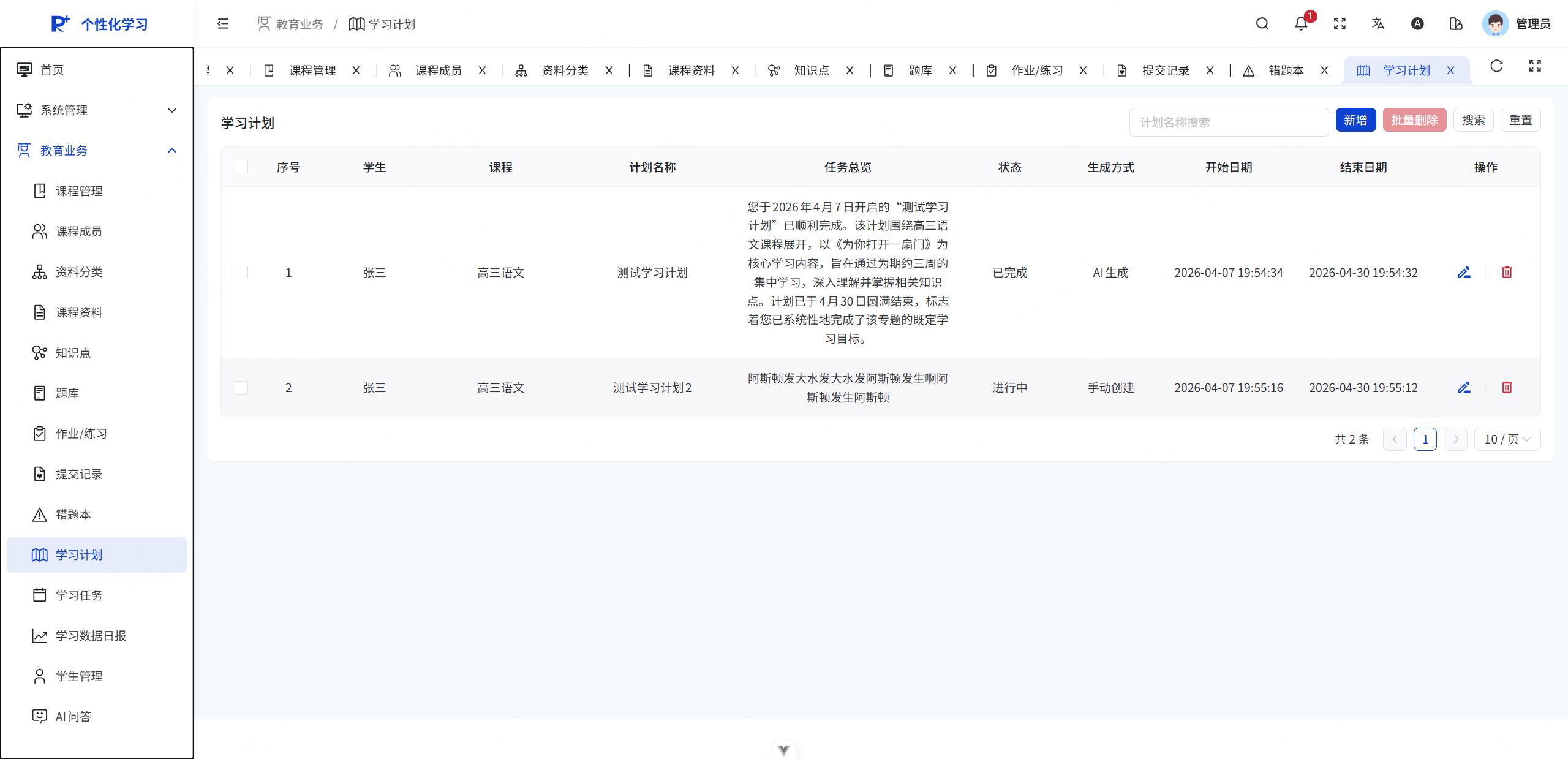Check the select-all checkbox in table header

click(241, 167)
